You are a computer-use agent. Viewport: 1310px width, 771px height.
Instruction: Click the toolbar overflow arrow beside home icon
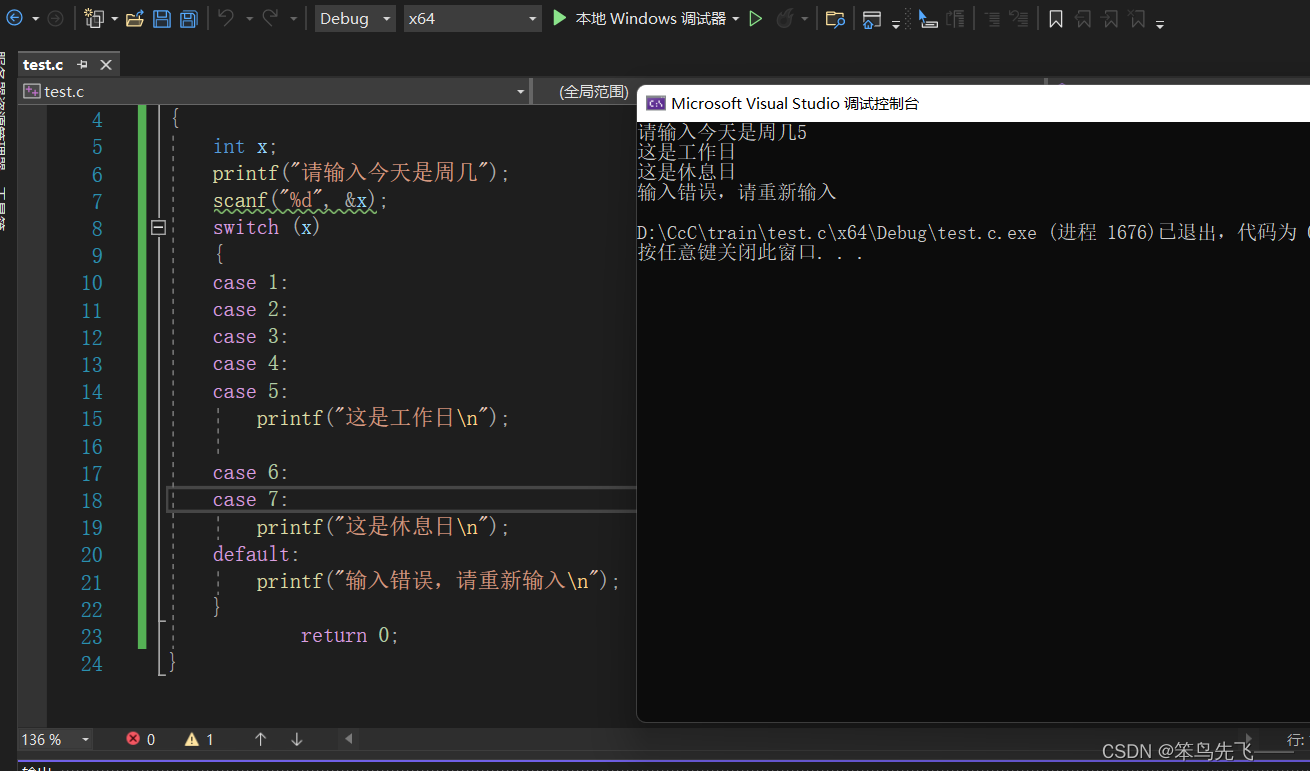895,23
